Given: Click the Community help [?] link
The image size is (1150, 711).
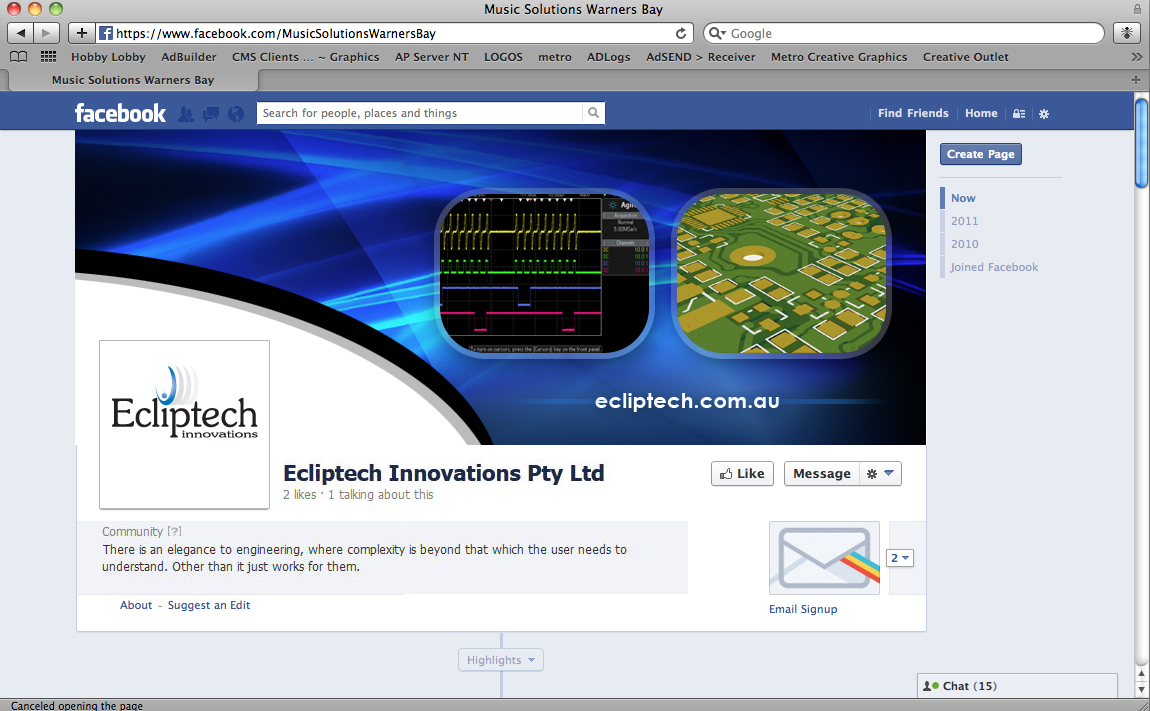Looking at the screenshot, I should [174, 531].
